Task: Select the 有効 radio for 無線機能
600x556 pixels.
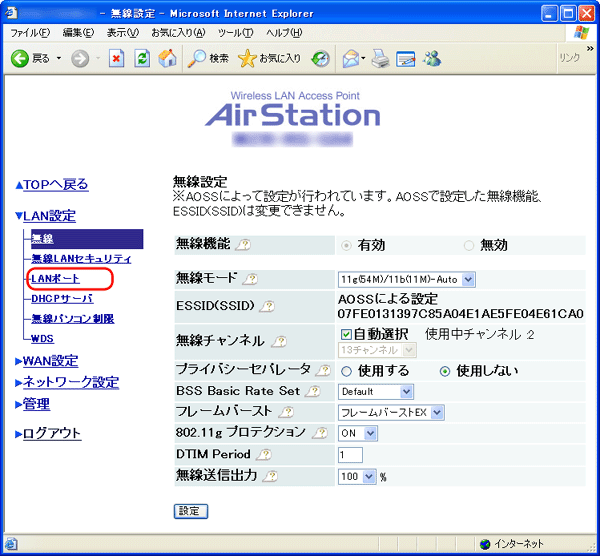Action: (x=346, y=245)
